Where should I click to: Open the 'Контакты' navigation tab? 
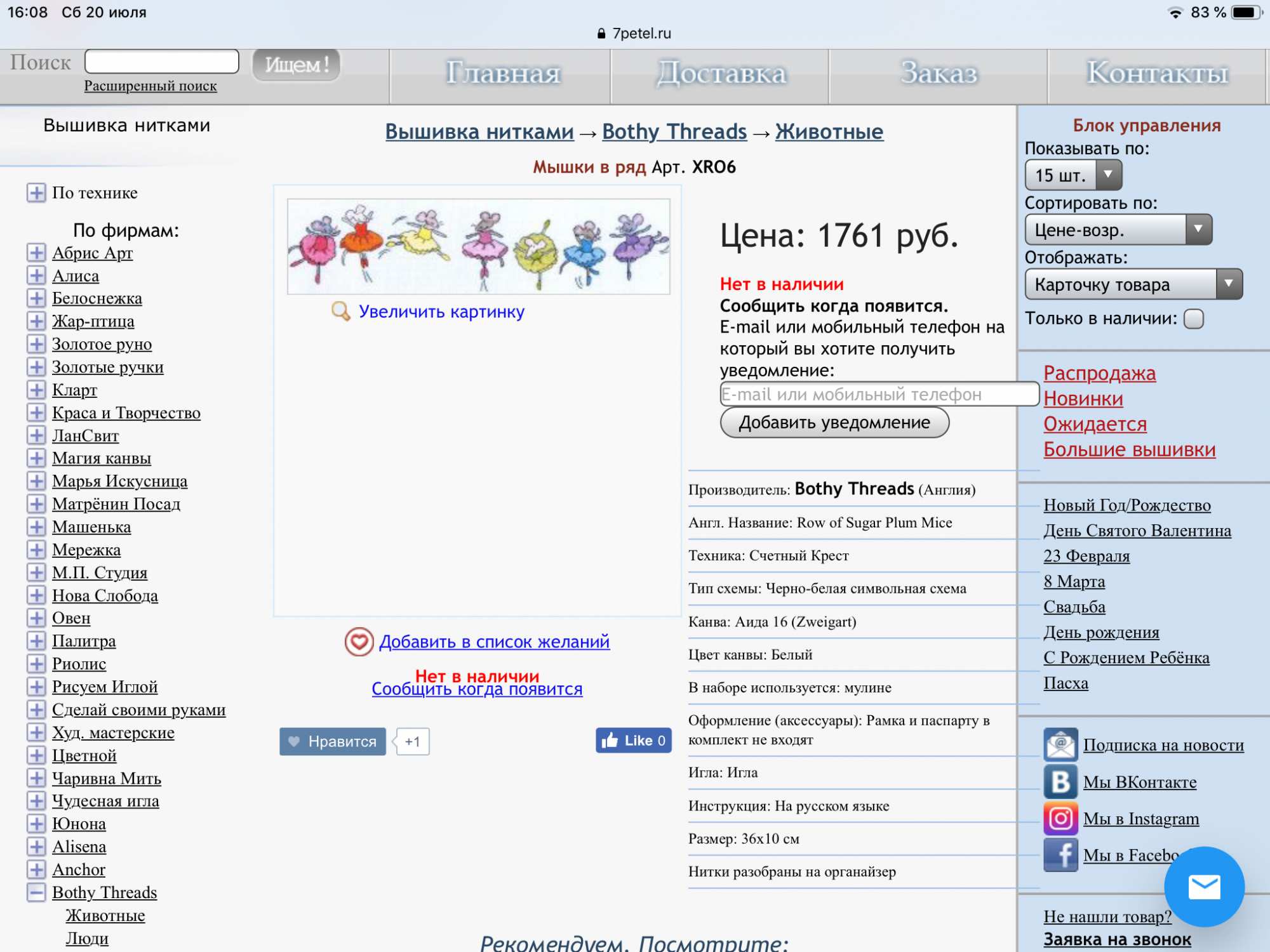(x=1157, y=74)
